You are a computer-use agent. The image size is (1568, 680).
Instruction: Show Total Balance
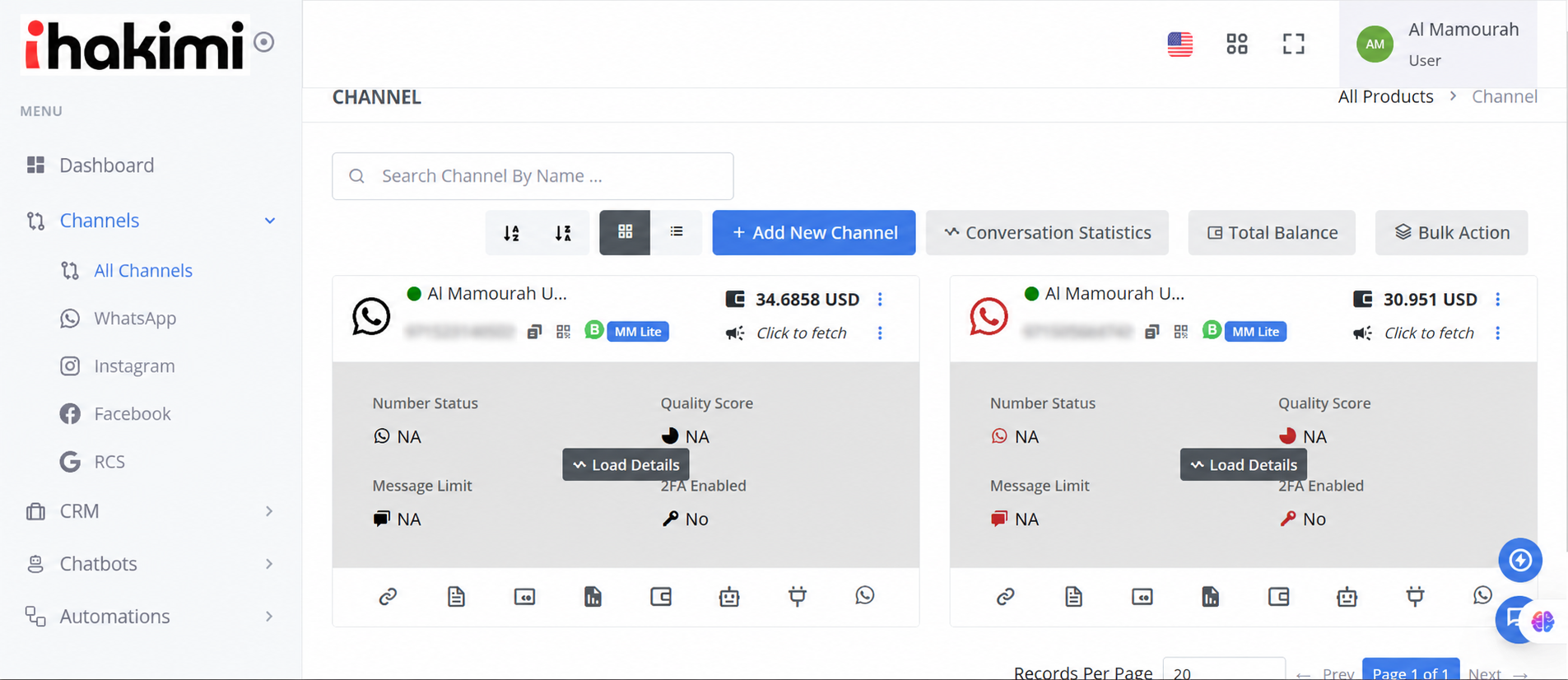pyautogui.click(x=1272, y=232)
